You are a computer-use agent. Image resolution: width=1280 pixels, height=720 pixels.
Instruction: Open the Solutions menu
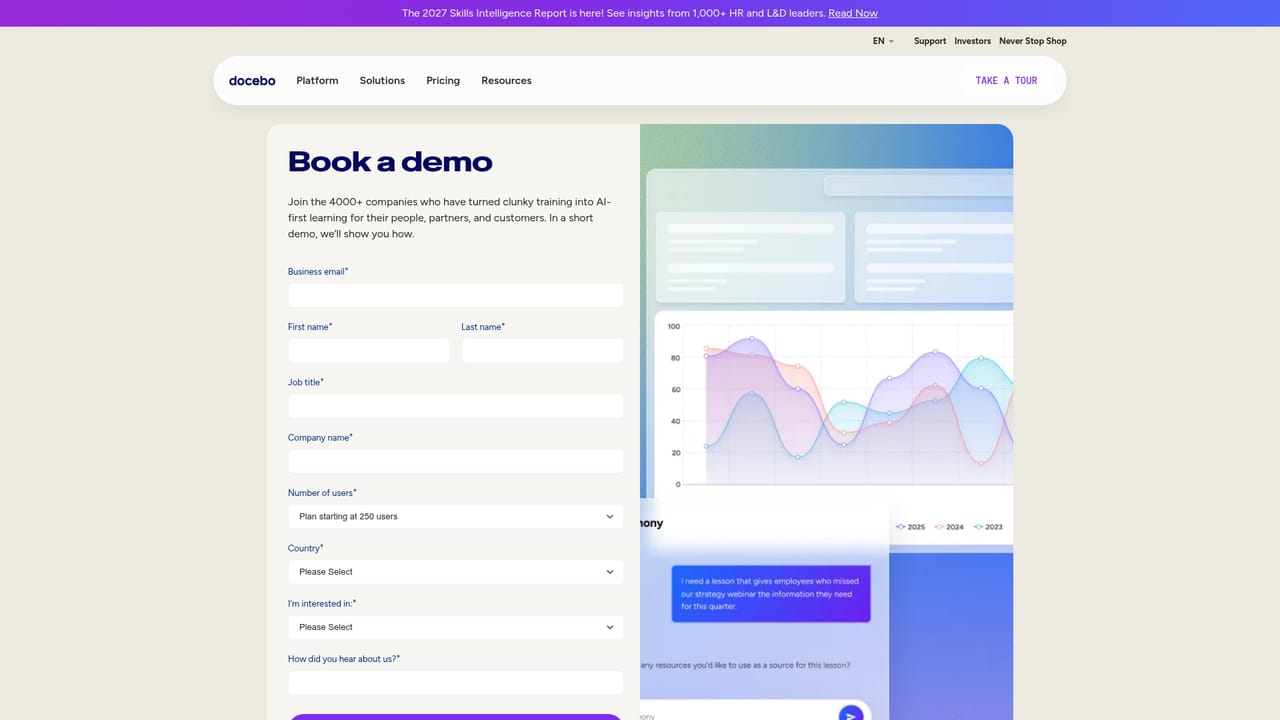pos(382,81)
